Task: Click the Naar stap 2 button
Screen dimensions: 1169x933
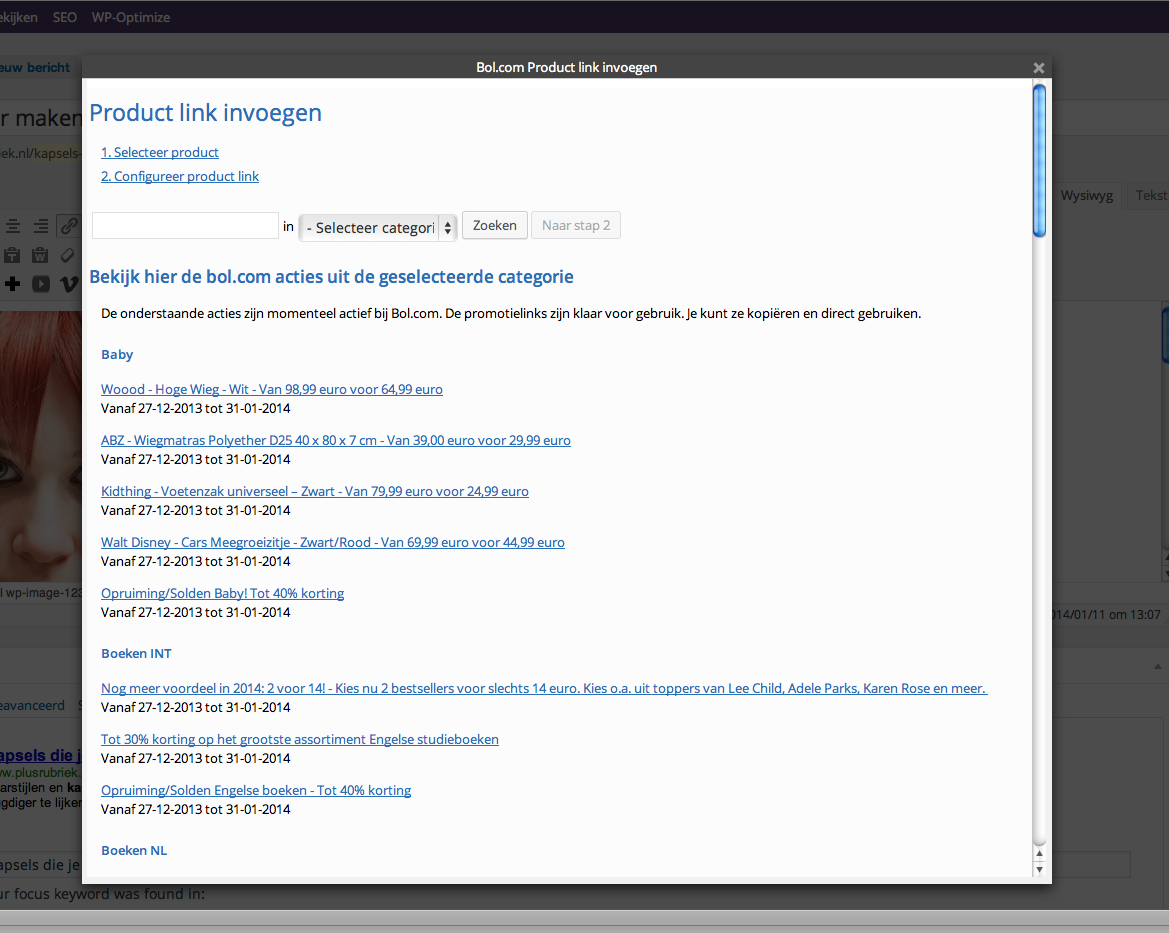Action: tap(576, 225)
